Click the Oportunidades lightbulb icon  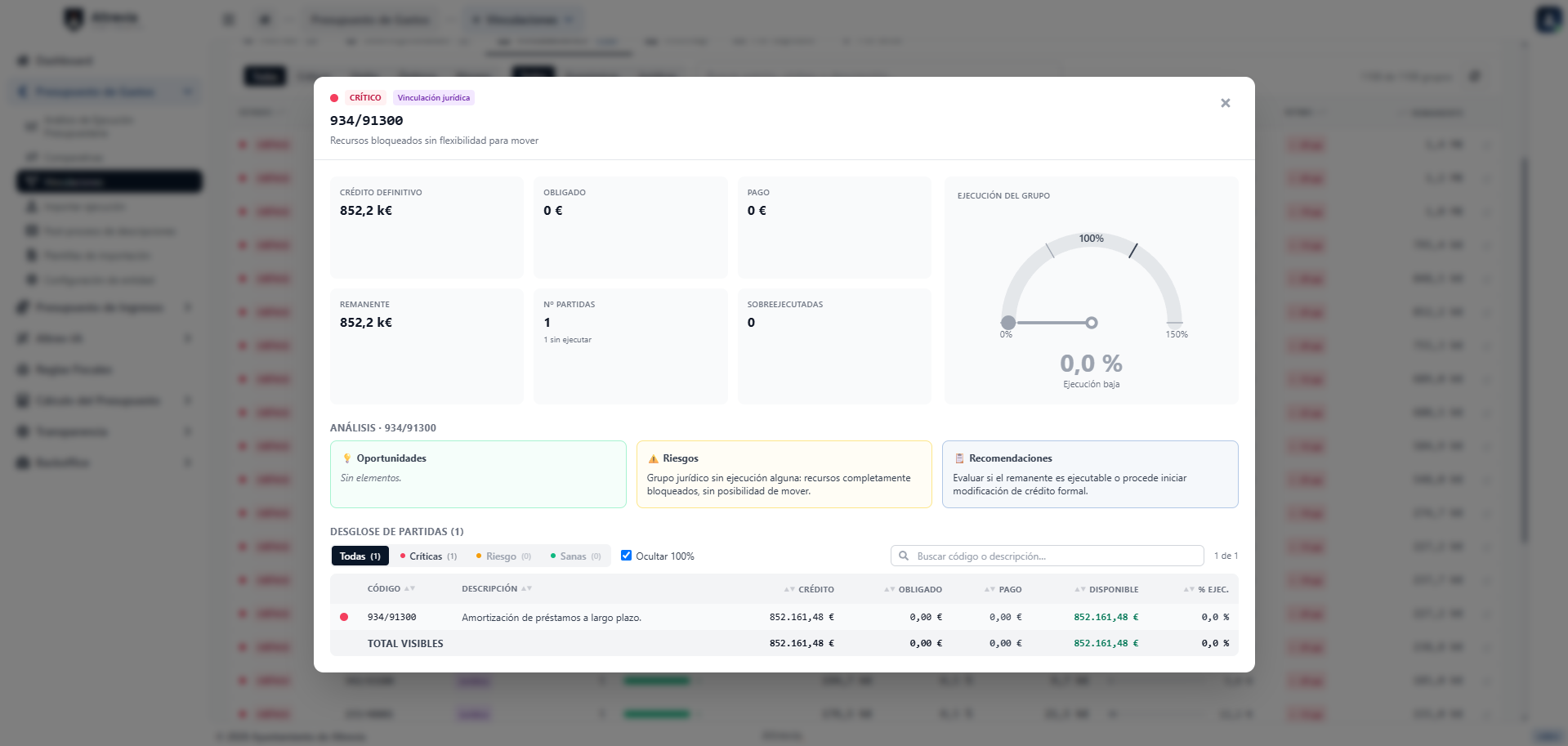click(347, 458)
